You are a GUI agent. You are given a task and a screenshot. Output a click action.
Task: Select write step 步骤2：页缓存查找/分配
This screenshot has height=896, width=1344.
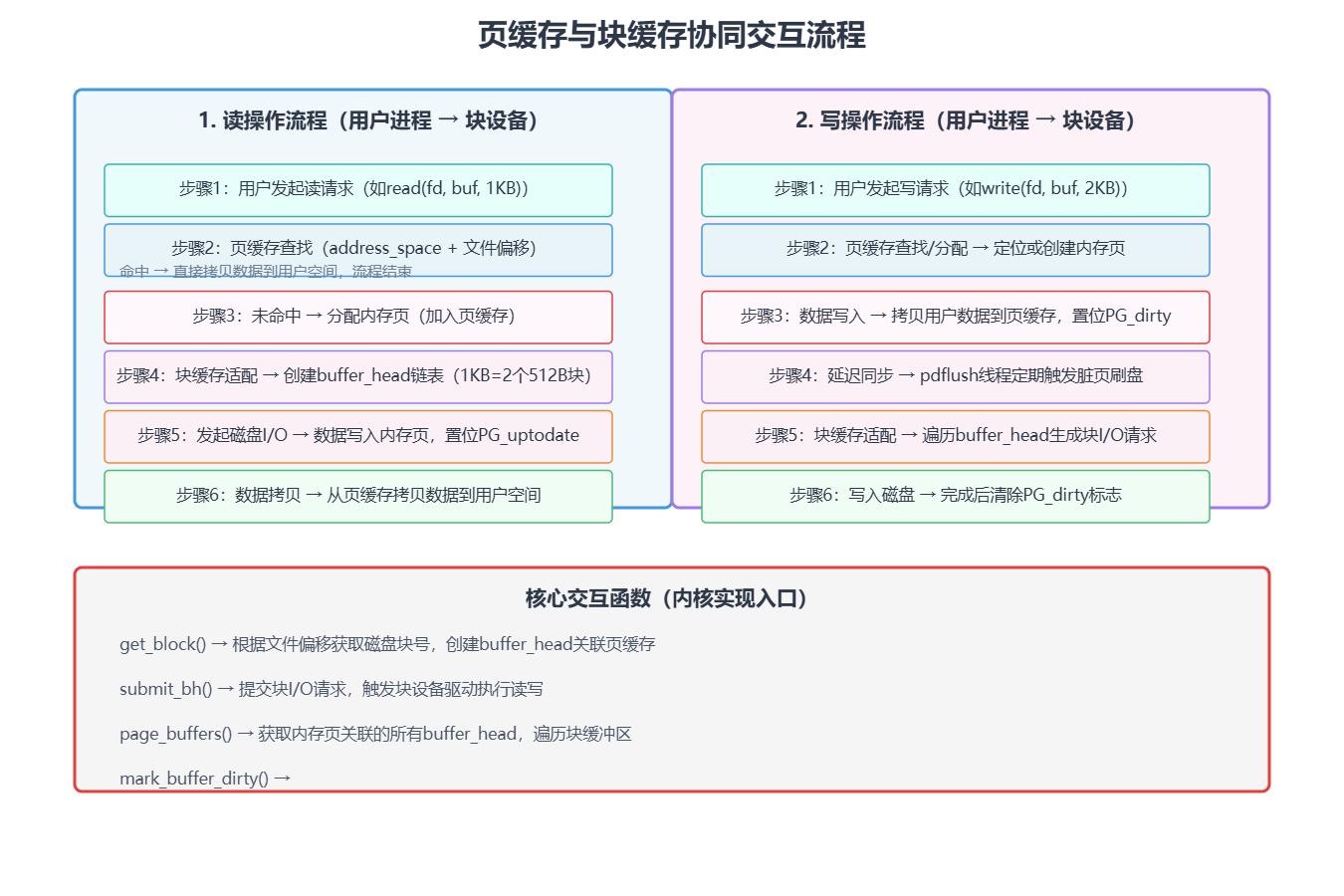tap(956, 250)
